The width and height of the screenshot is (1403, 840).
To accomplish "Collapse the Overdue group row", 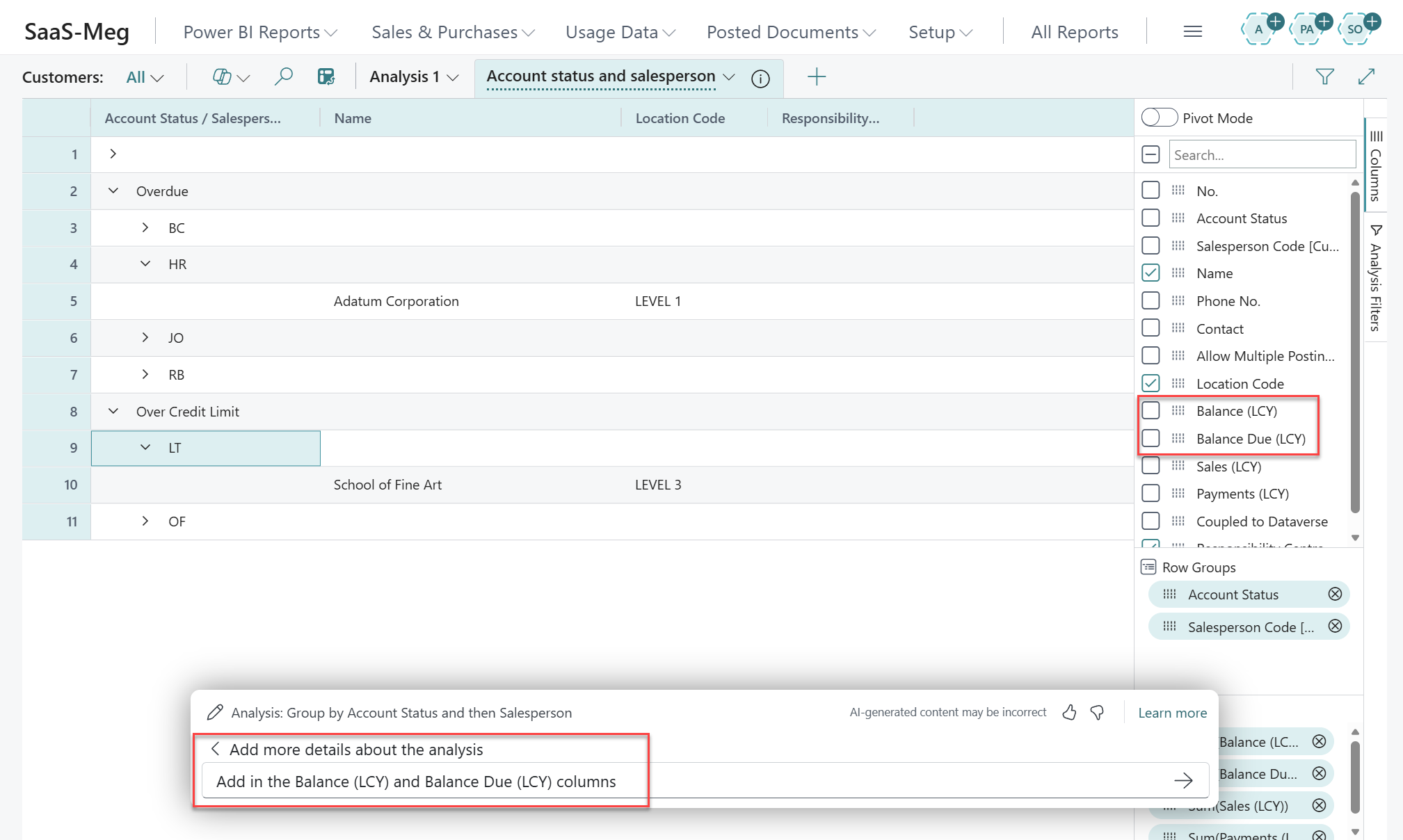I will [113, 191].
